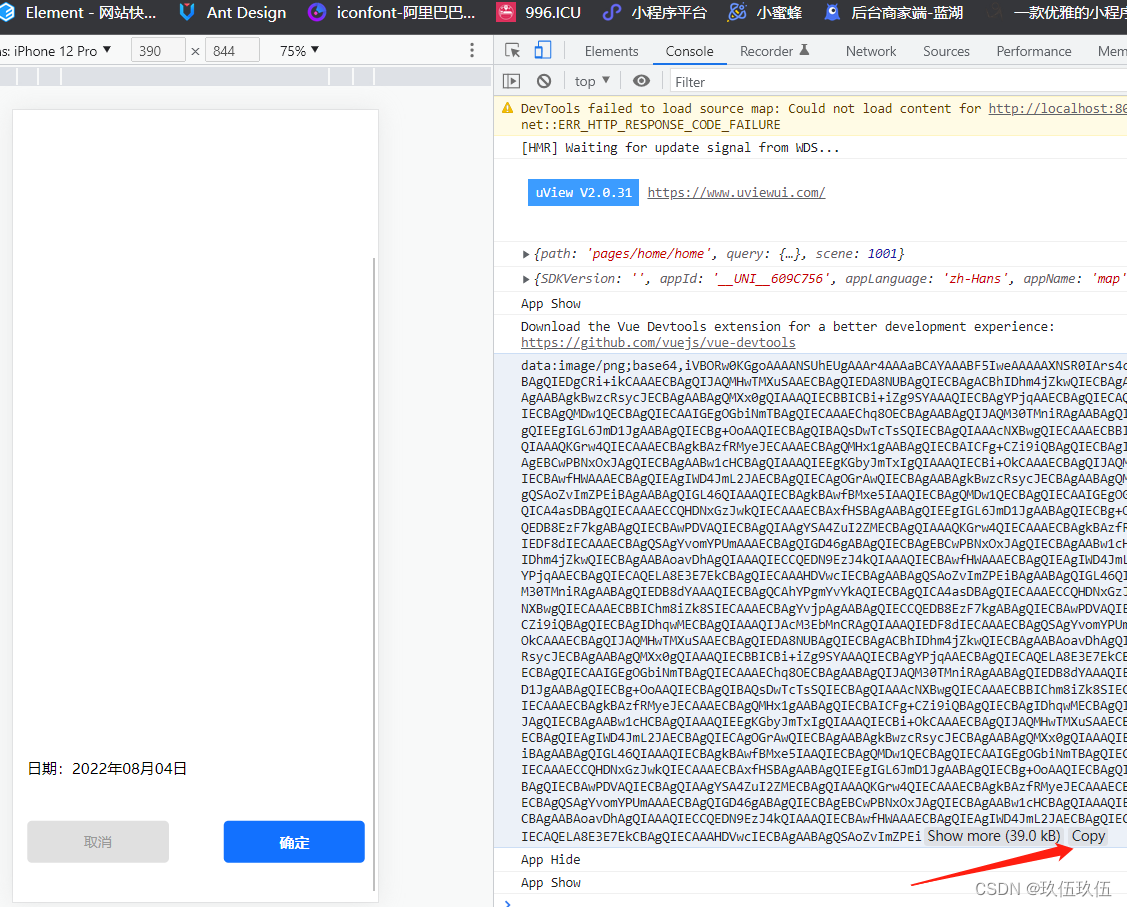Open the top JavaScript context dropdown
The image size is (1127, 907).
pyautogui.click(x=592, y=81)
